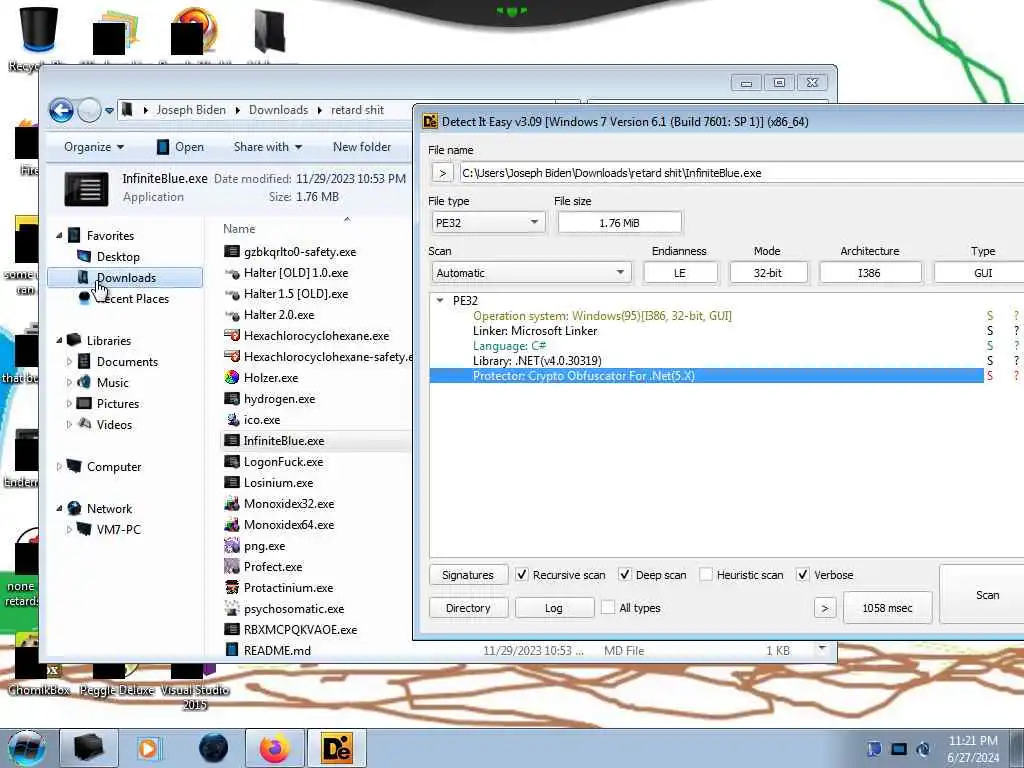Click the Log button

(554, 608)
